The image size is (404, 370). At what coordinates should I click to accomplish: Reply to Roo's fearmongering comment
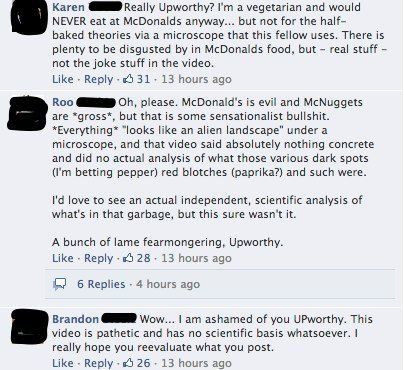(98, 258)
